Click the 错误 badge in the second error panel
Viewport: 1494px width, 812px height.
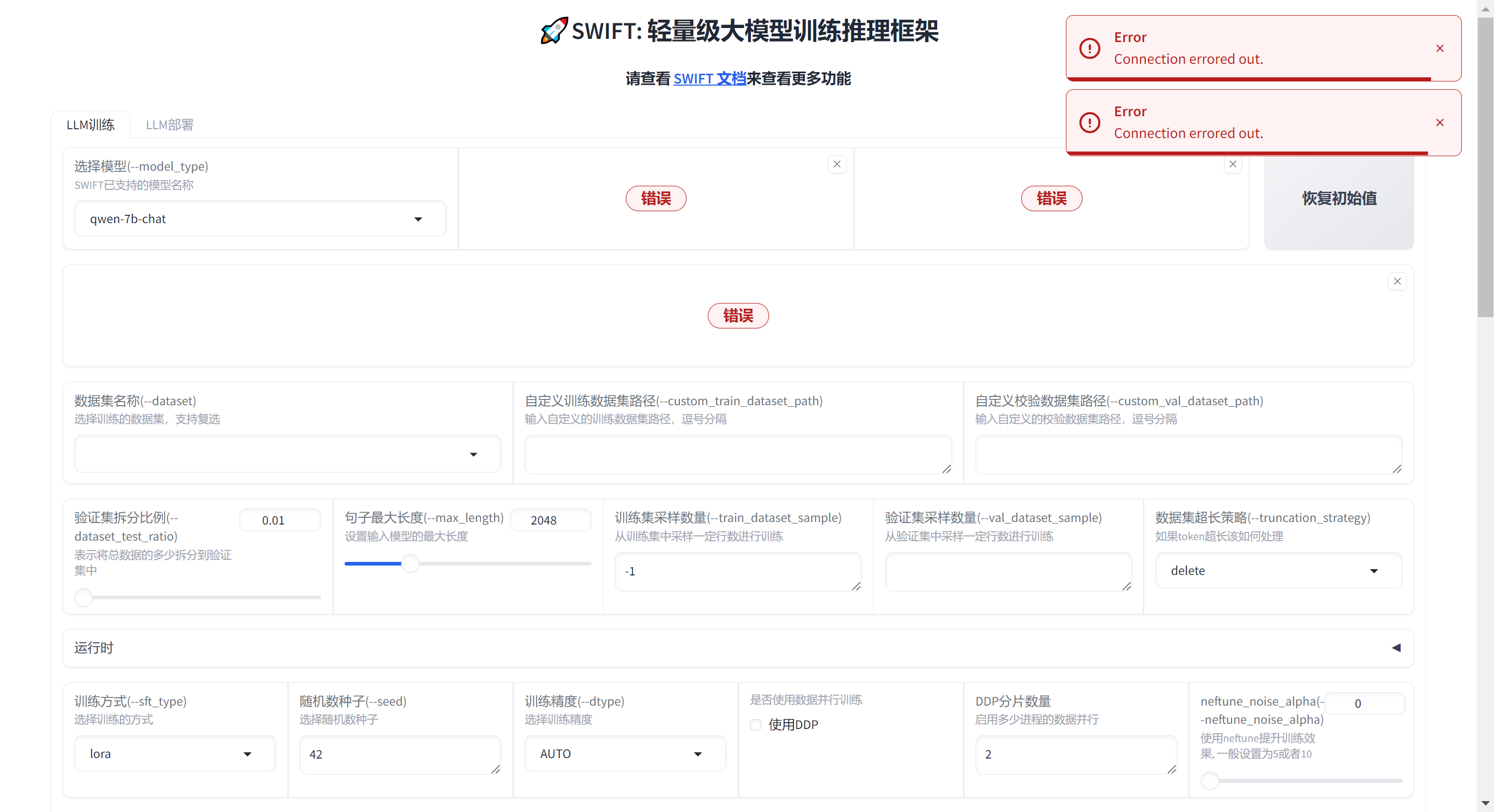coord(1051,198)
